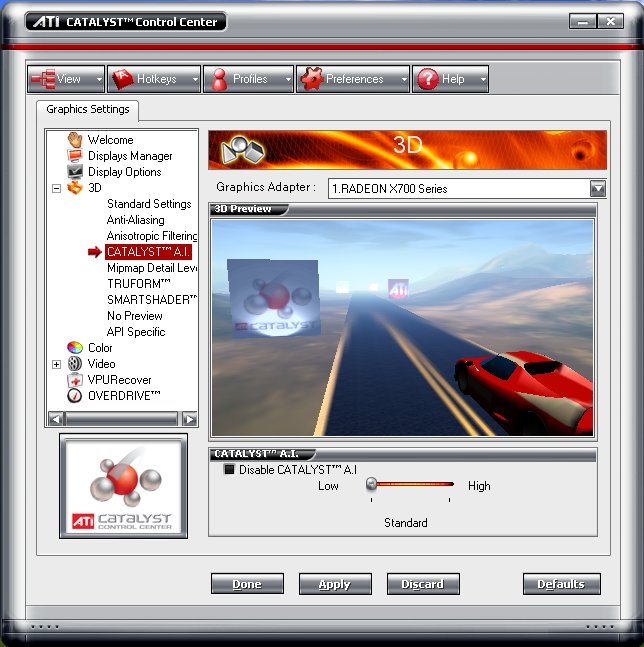The height and width of the screenshot is (647, 644).
Task: Select Welcome in the tree
Action: 110,140
